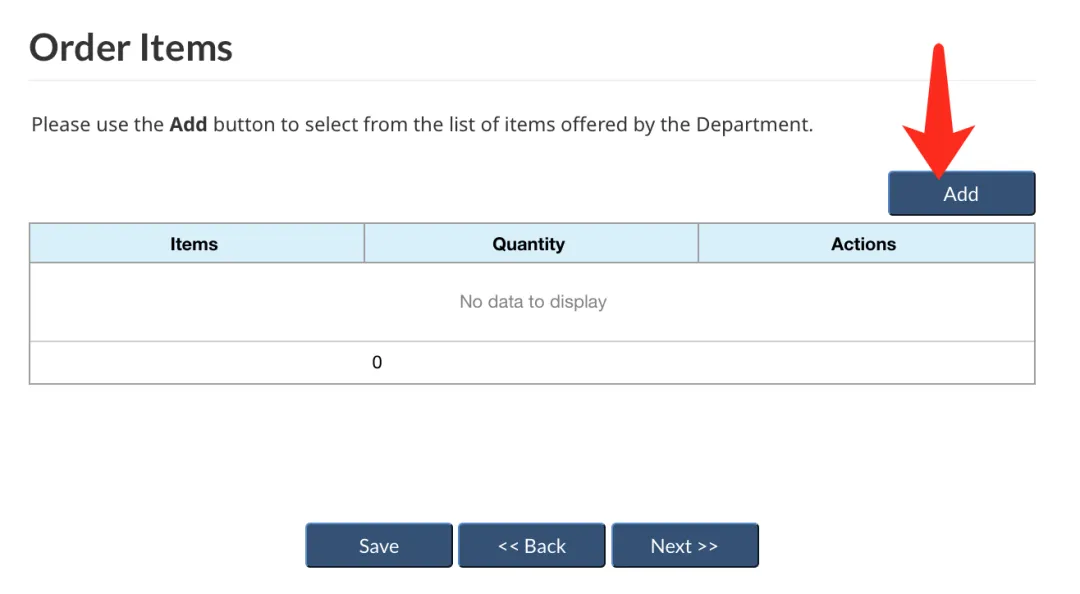Click the Items column header
This screenshot has height=594, width=1080.
[195, 244]
